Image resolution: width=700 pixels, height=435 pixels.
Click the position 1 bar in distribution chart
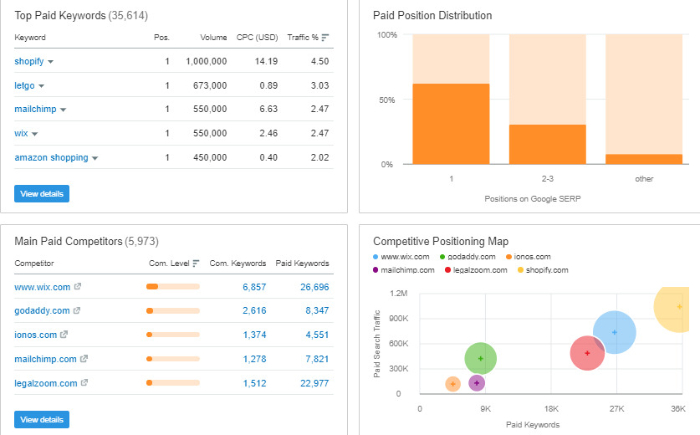click(451, 124)
